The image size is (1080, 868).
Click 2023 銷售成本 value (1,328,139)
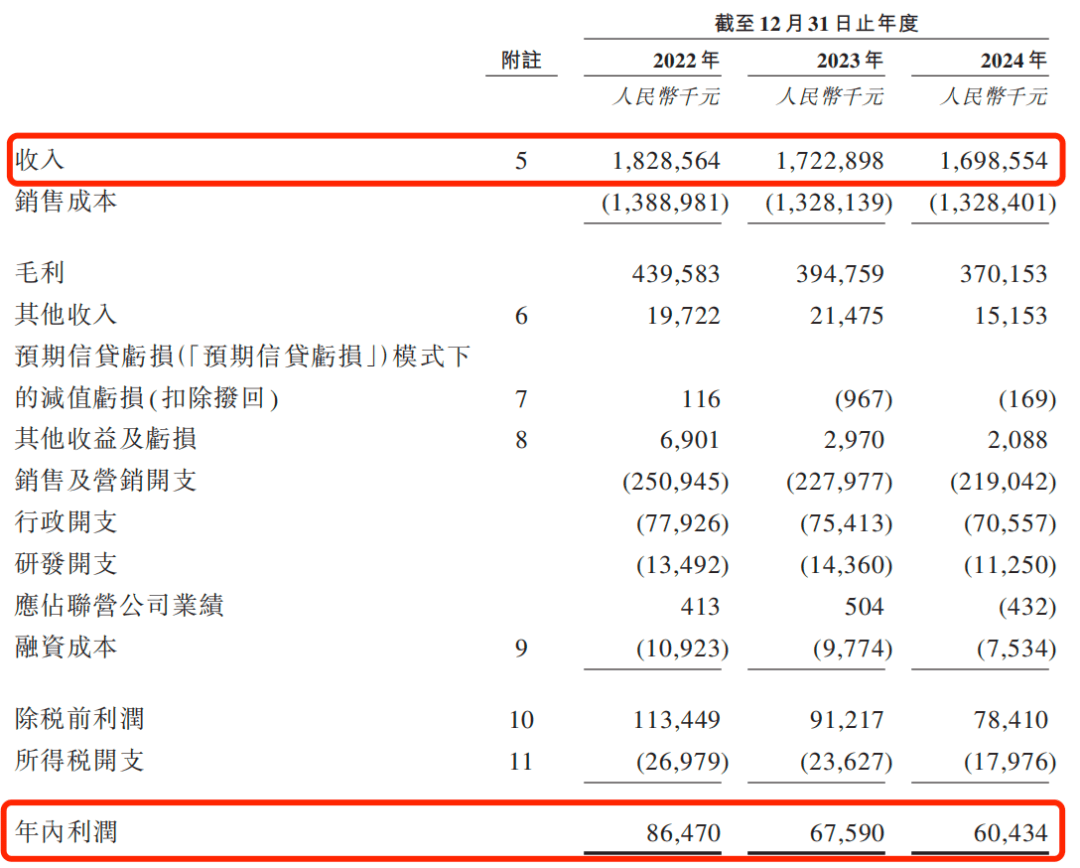(x=829, y=203)
